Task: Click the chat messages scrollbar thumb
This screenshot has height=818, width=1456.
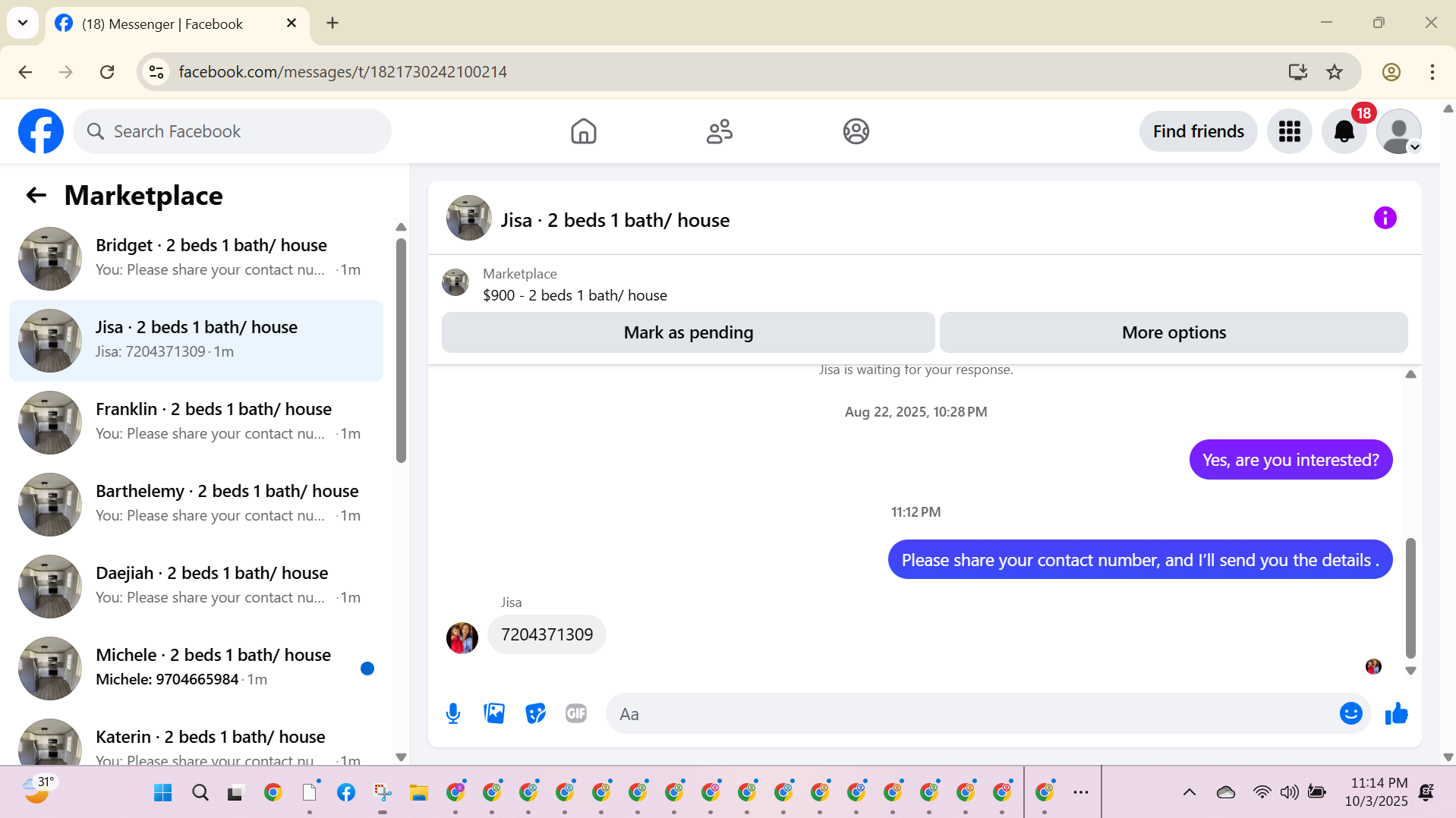Action: coord(1410,598)
